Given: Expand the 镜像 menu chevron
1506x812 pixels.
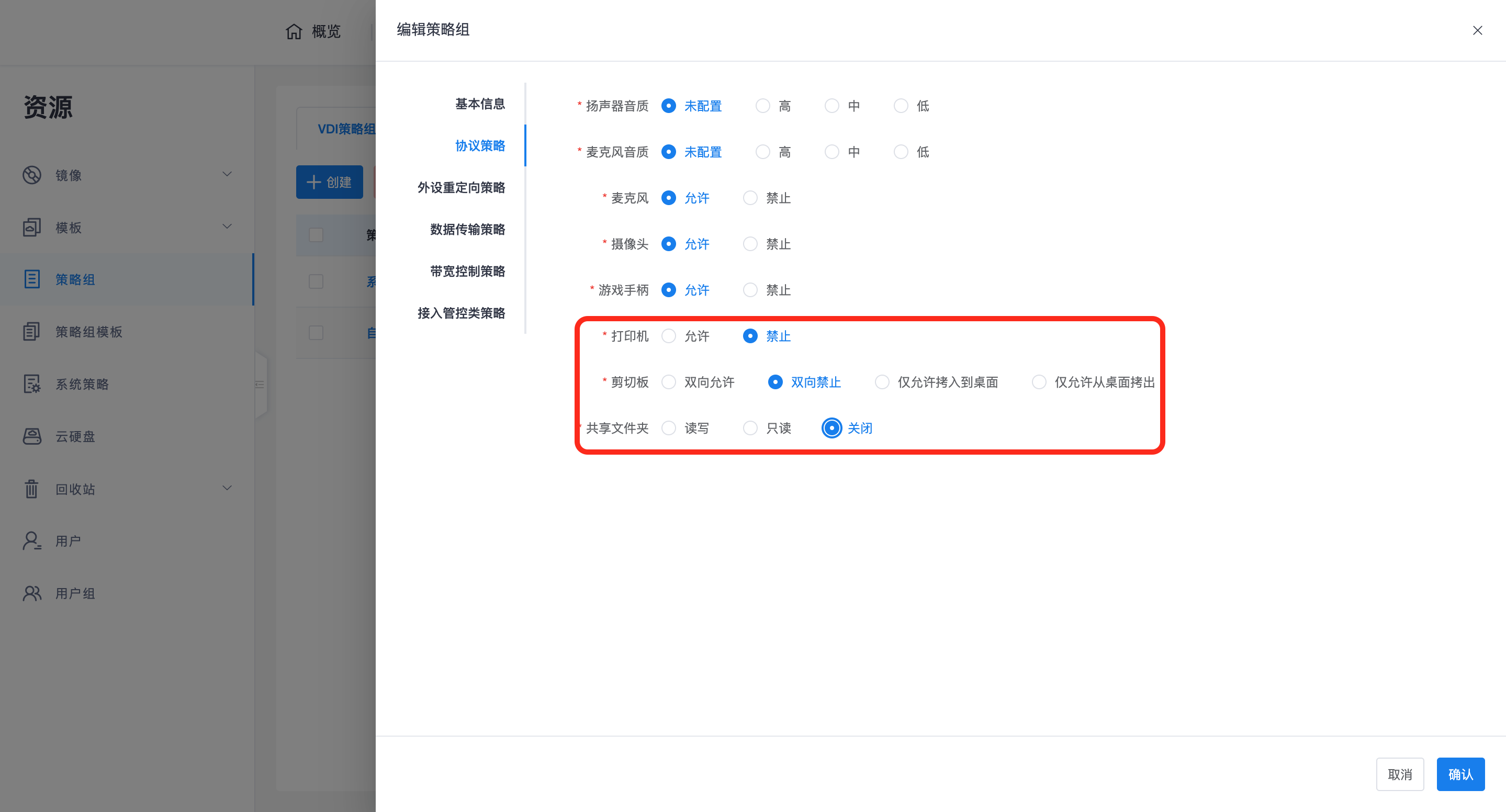Looking at the screenshot, I should 228,174.
